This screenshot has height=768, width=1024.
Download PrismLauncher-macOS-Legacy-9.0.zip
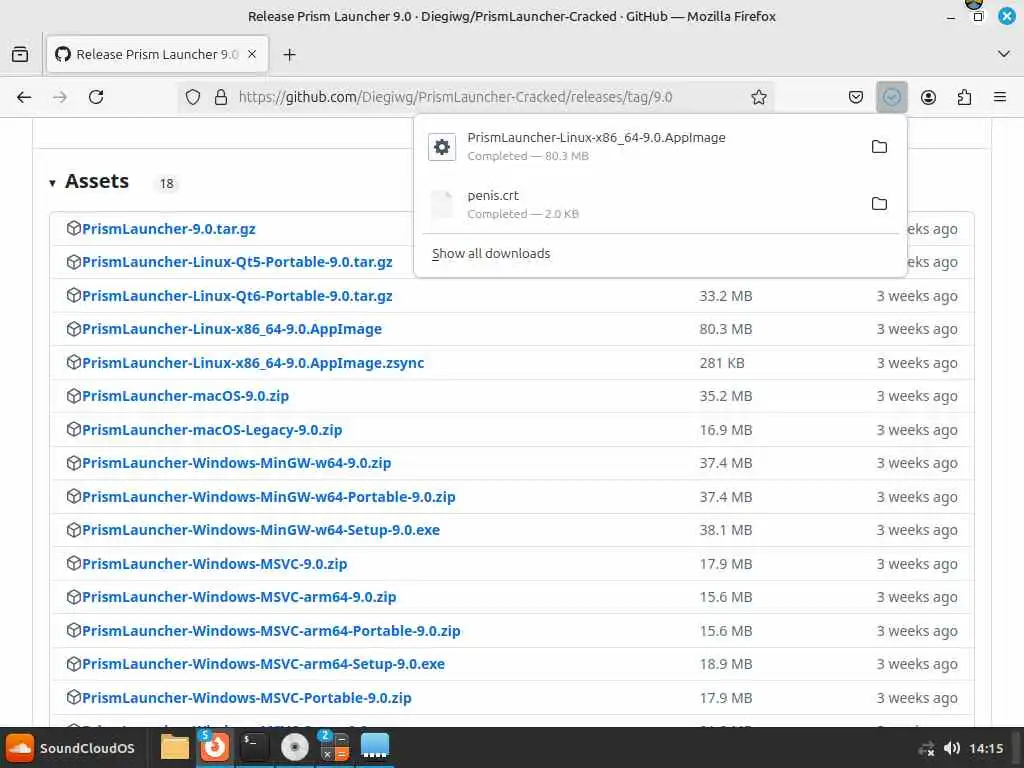coord(212,430)
